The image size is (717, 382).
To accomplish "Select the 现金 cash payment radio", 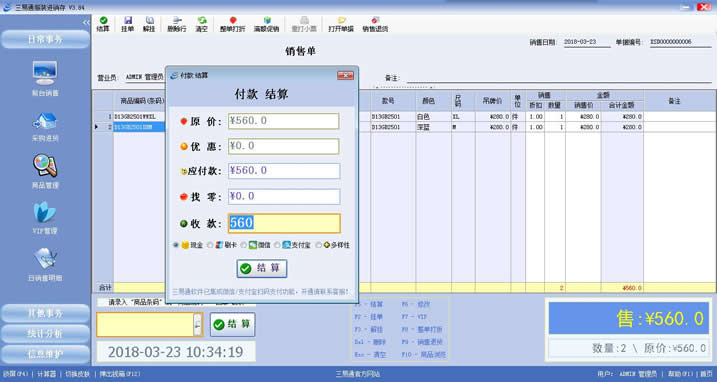I will click(176, 245).
